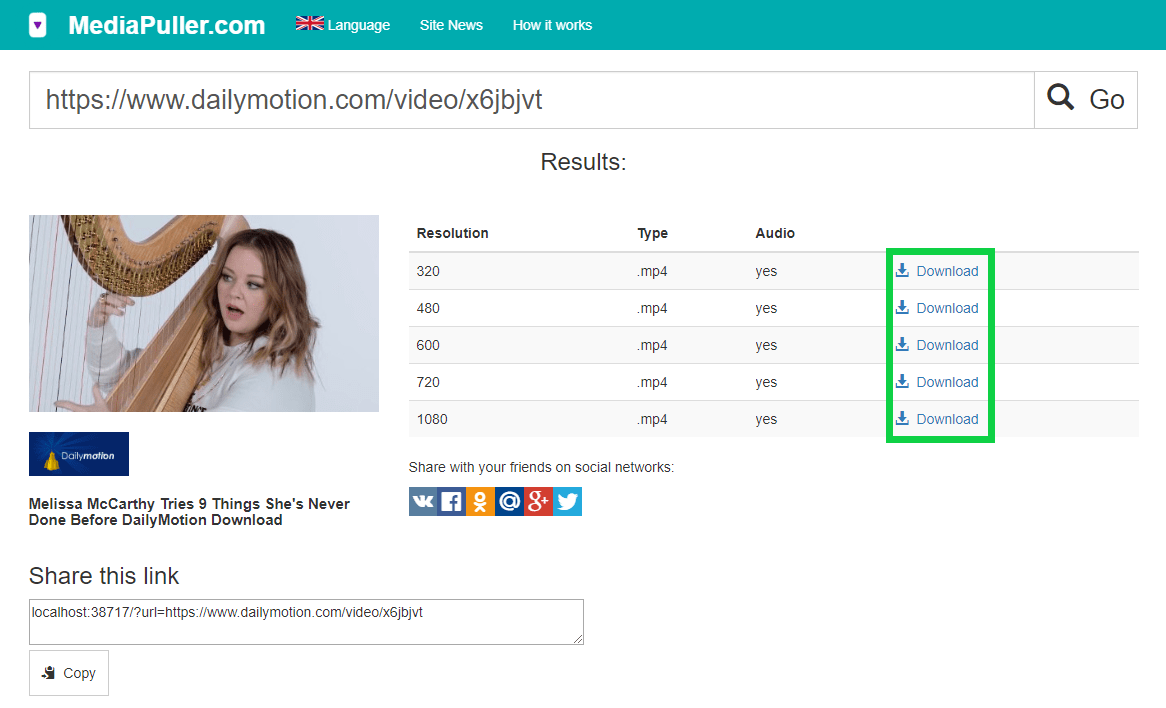Click the Dailymotion source logo
This screenshot has height=708, width=1166.
(x=79, y=454)
